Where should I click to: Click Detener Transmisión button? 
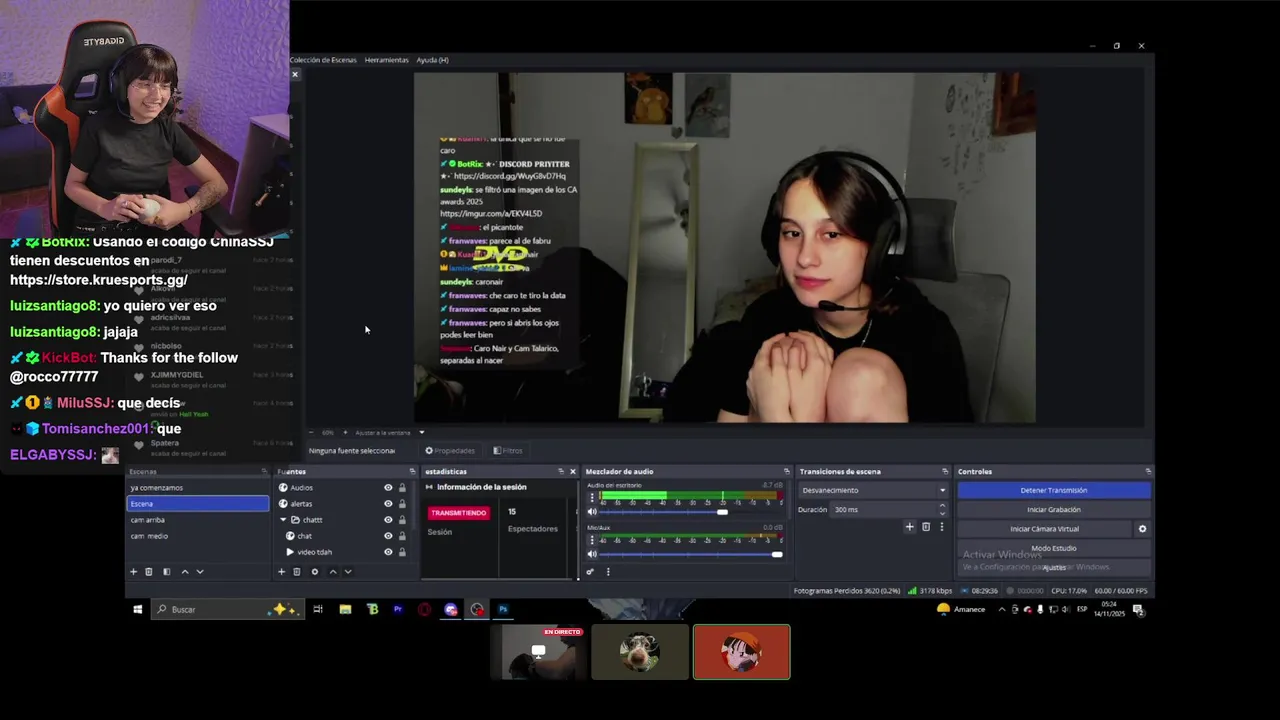tap(1054, 490)
